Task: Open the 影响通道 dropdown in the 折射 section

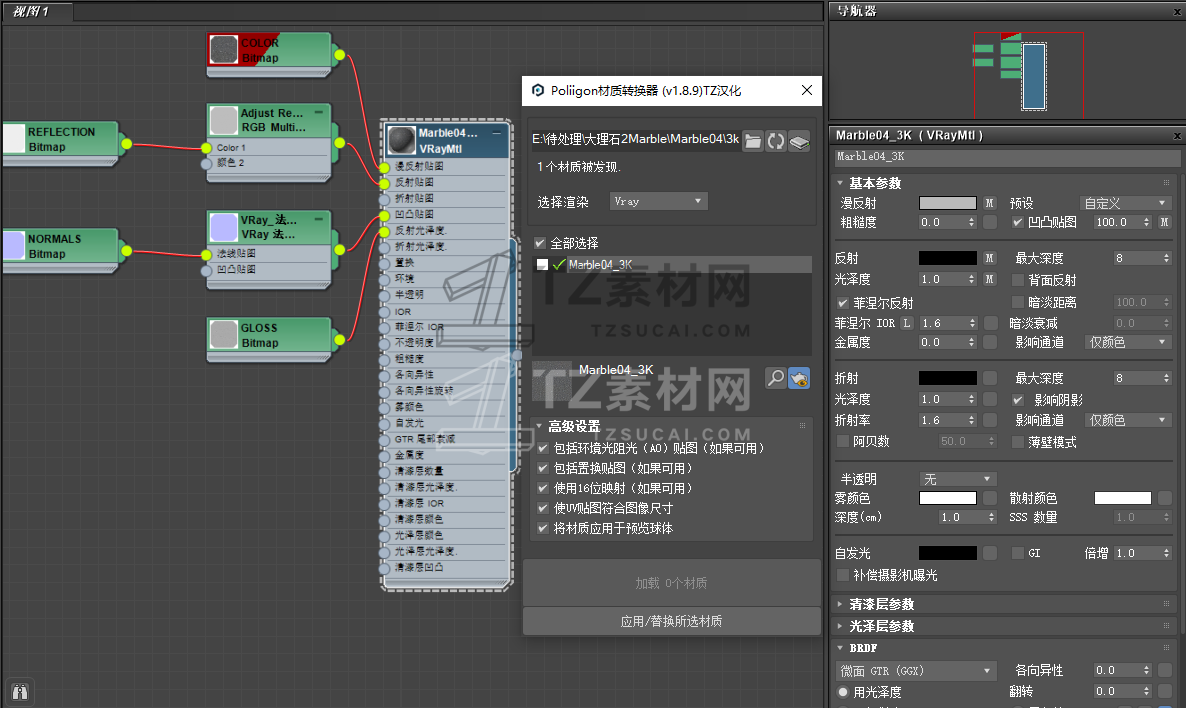Action: pos(1128,420)
